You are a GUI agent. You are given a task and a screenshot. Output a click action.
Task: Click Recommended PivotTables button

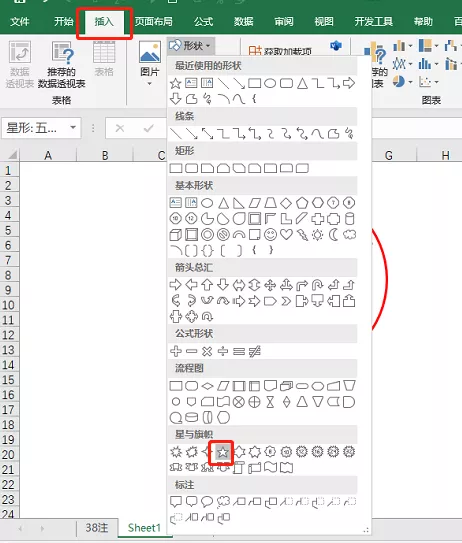coord(62,65)
